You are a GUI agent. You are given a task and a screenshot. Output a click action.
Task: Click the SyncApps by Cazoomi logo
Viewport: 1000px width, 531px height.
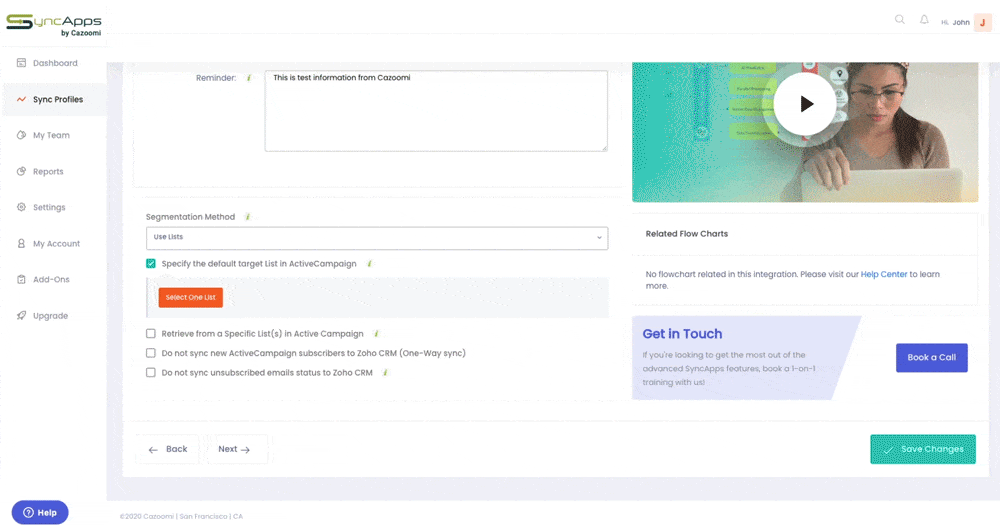click(54, 25)
